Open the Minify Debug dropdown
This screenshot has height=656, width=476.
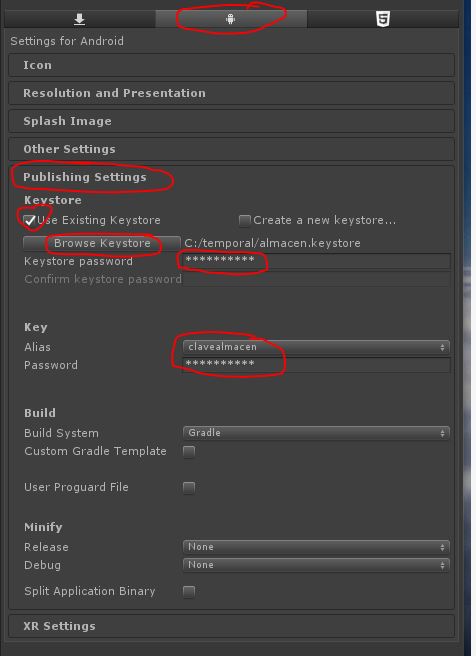[x=316, y=565]
